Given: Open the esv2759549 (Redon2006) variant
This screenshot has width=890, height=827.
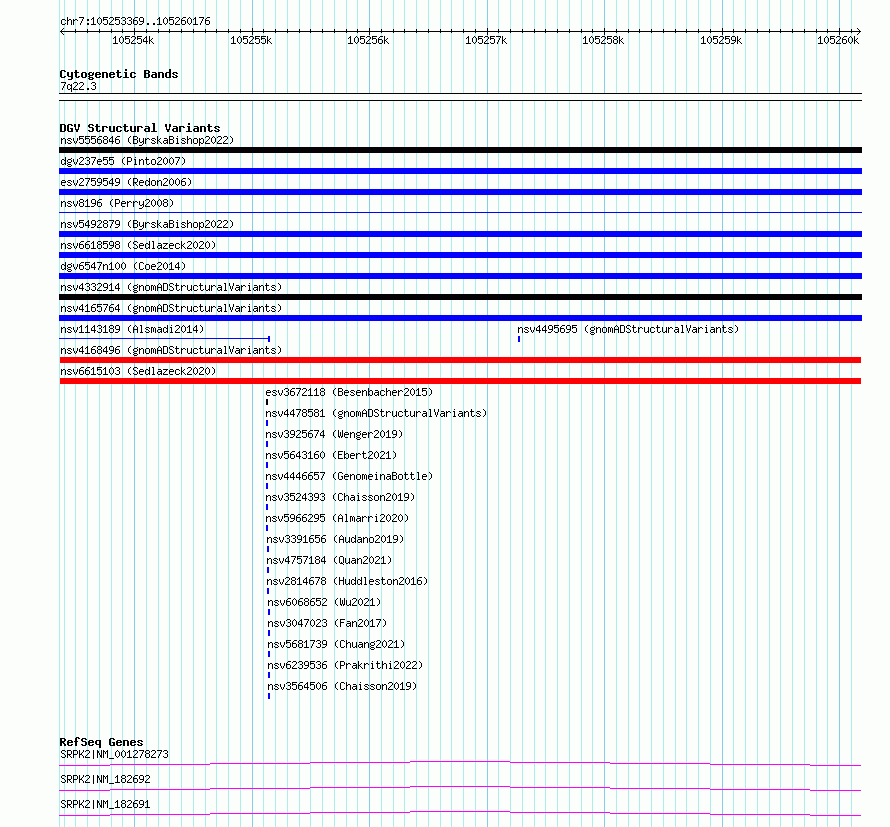Looking at the screenshot, I should [x=126, y=182].
